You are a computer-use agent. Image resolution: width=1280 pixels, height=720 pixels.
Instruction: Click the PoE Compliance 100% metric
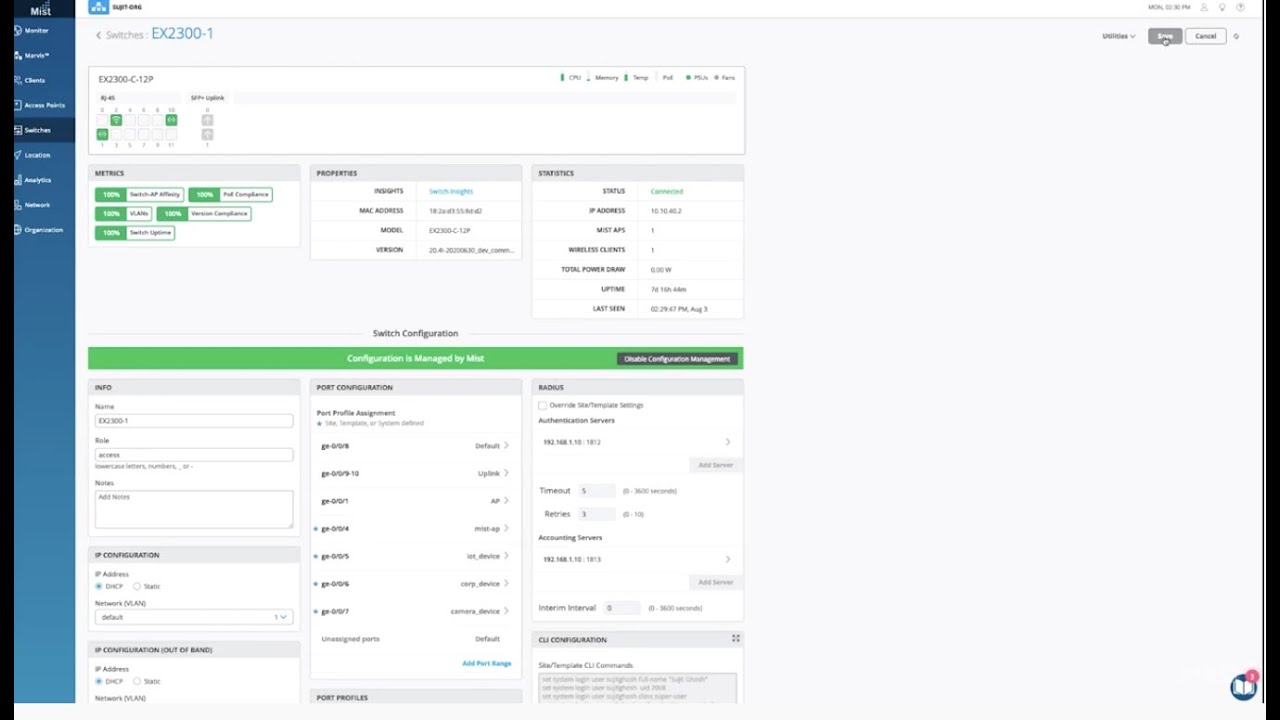230,195
